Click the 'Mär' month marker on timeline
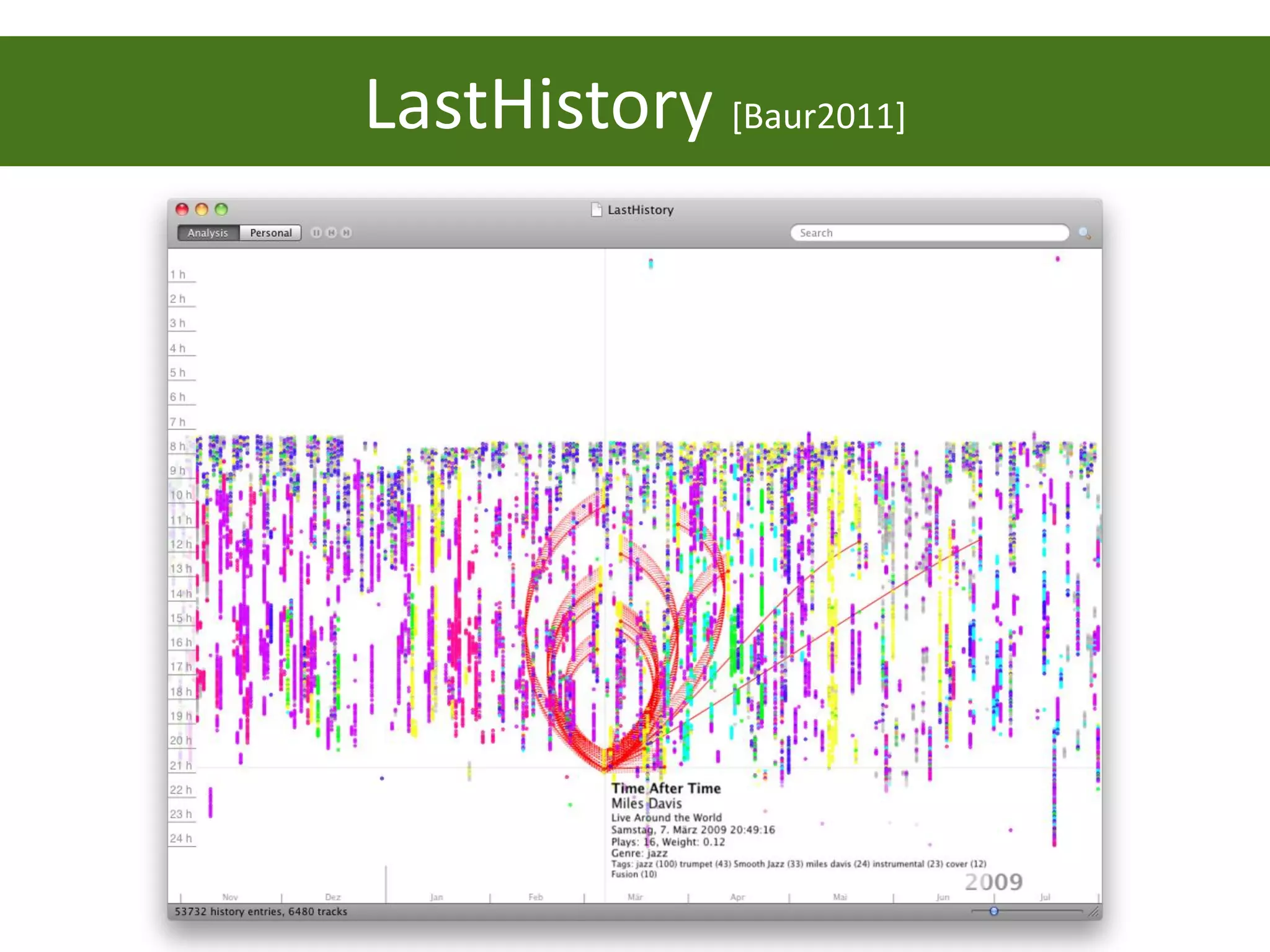This screenshot has height=952, width=1270. tap(636, 897)
